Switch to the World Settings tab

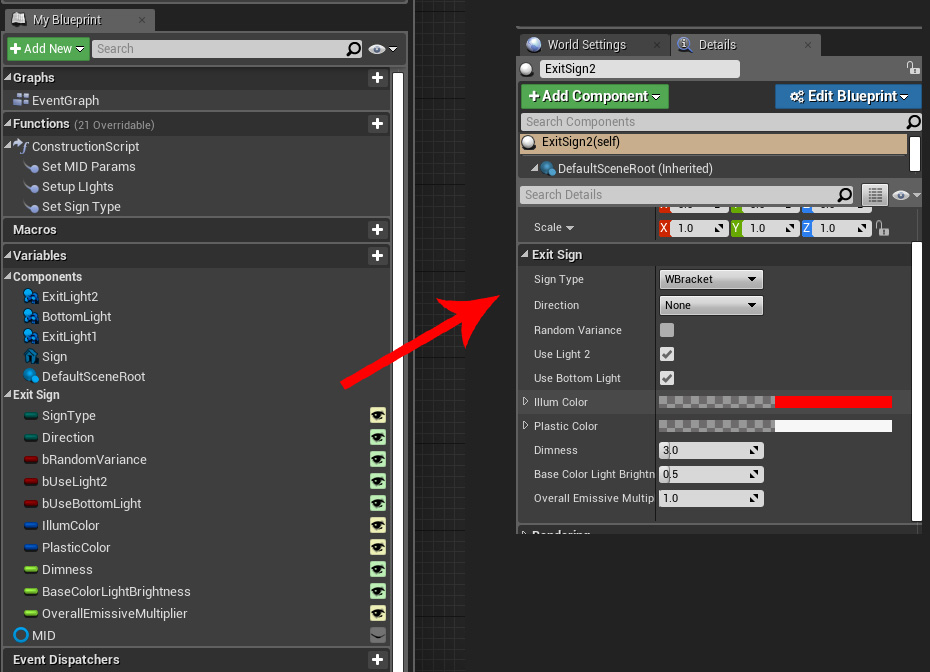[594, 45]
